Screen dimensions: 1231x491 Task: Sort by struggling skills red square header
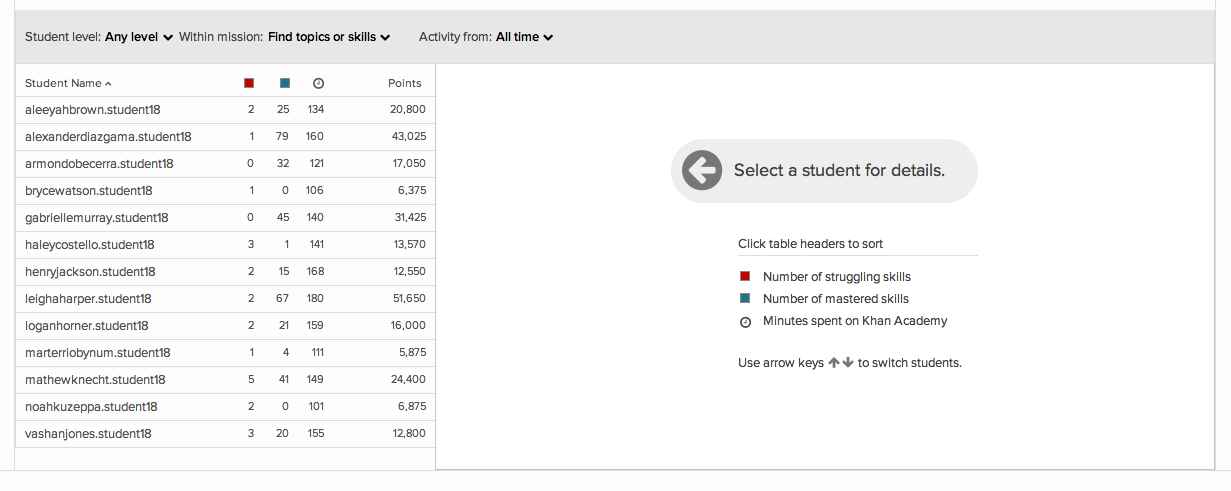coord(249,83)
